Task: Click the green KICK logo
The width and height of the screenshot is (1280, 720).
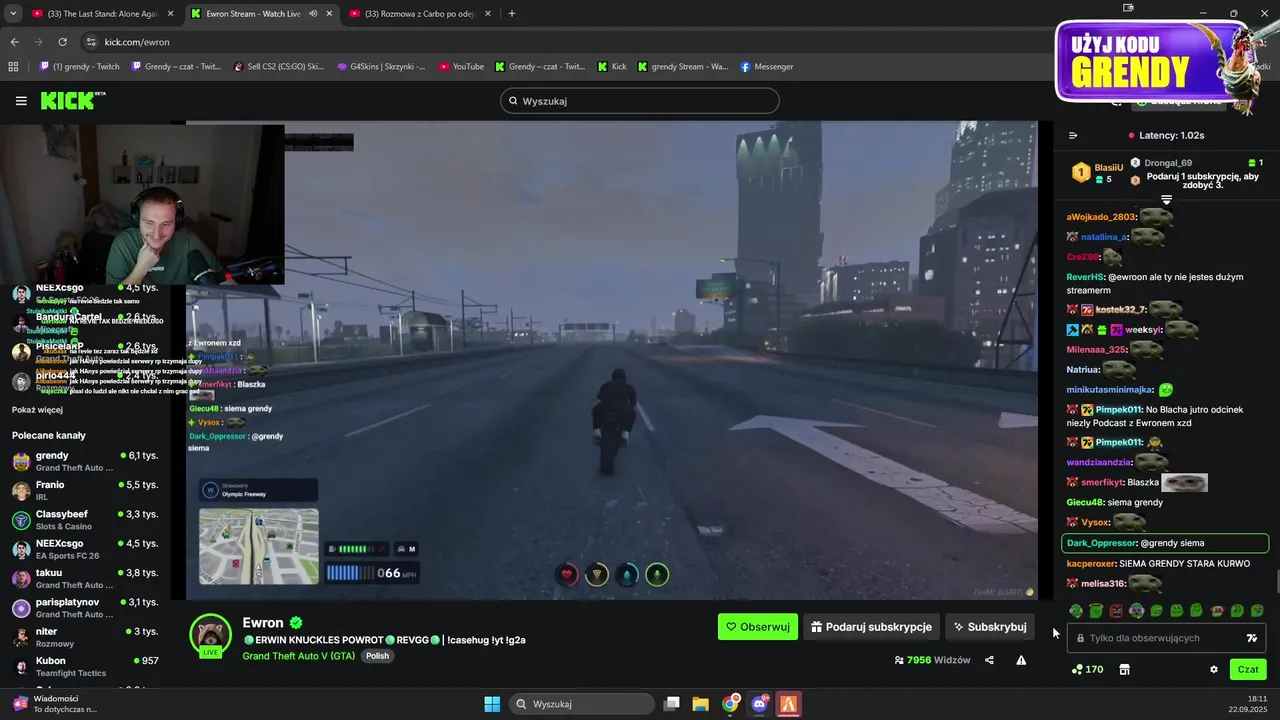Action: coord(72,100)
